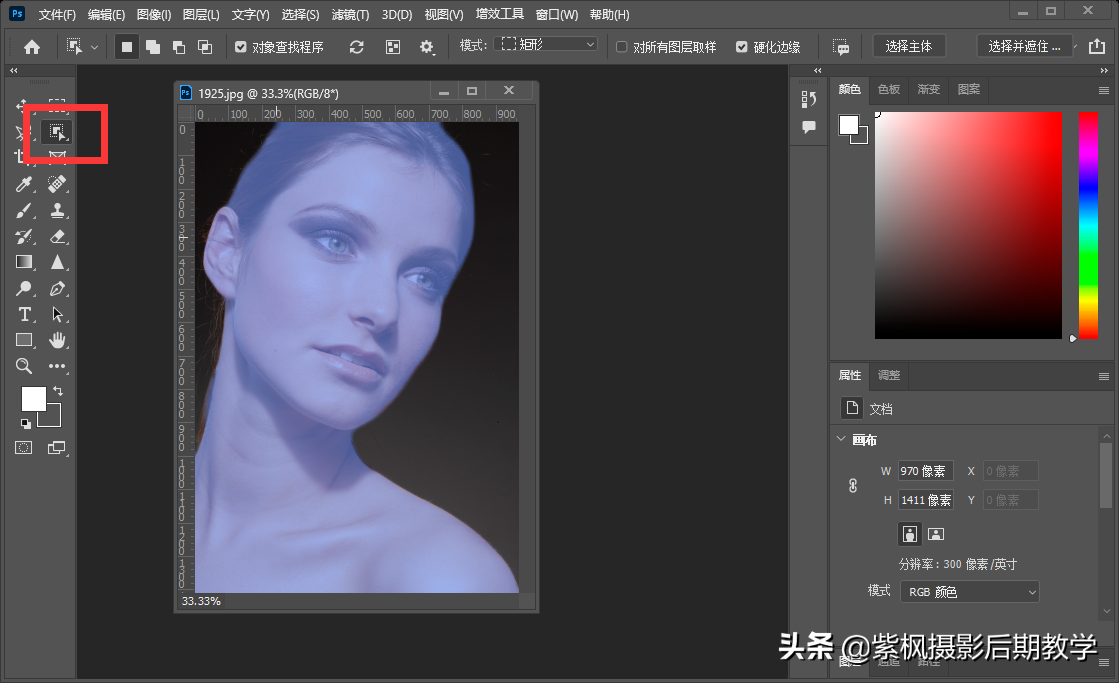Viewport: 1119px width, 683px height.
Task: Open the Properties panel options menu
Action: (x=1103, y=377)
